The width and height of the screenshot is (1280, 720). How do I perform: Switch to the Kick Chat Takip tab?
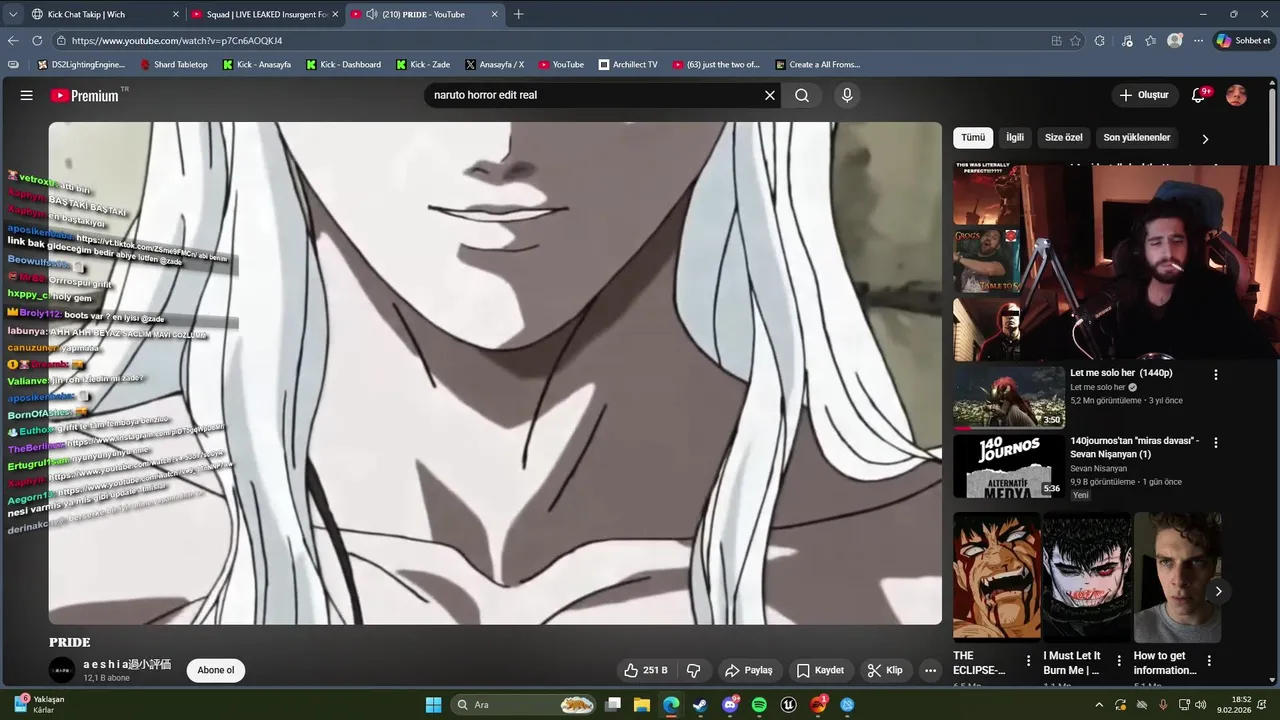tap(105, 14)
